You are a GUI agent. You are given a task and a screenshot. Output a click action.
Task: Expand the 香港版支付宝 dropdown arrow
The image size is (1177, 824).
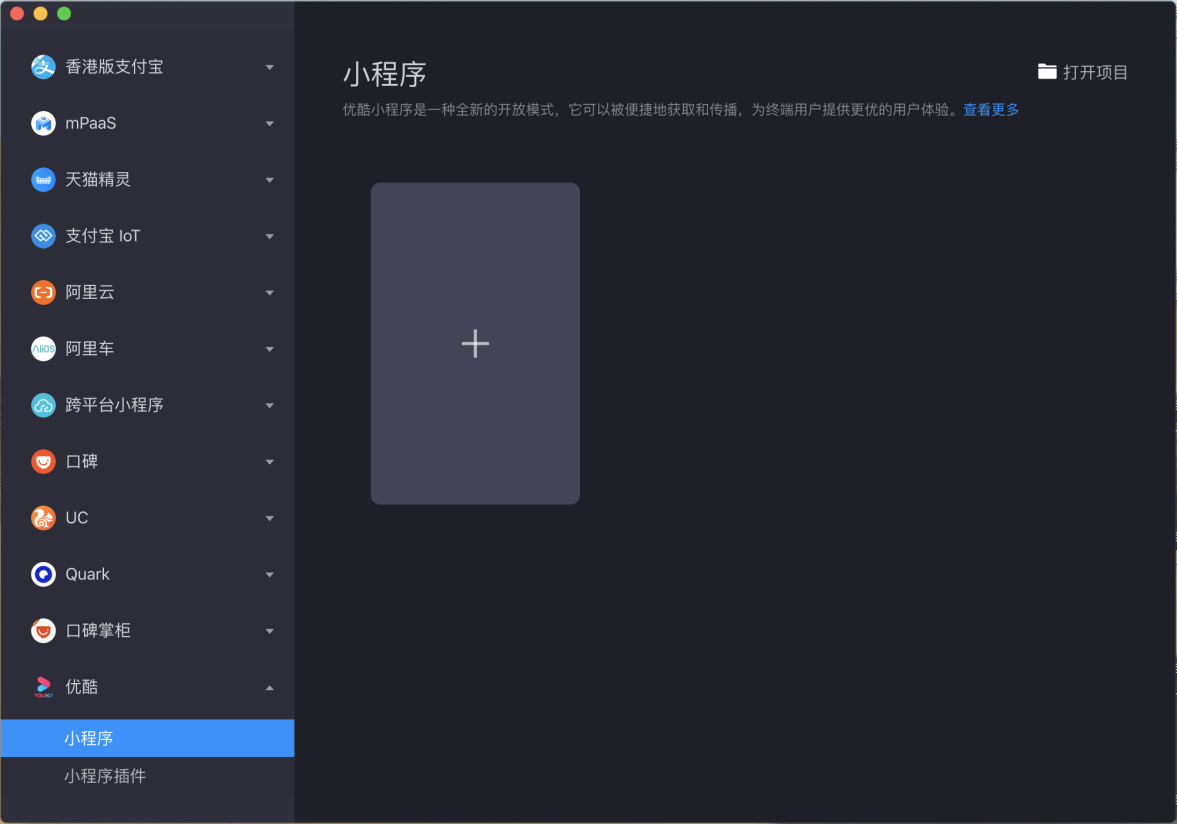point(269,68)
